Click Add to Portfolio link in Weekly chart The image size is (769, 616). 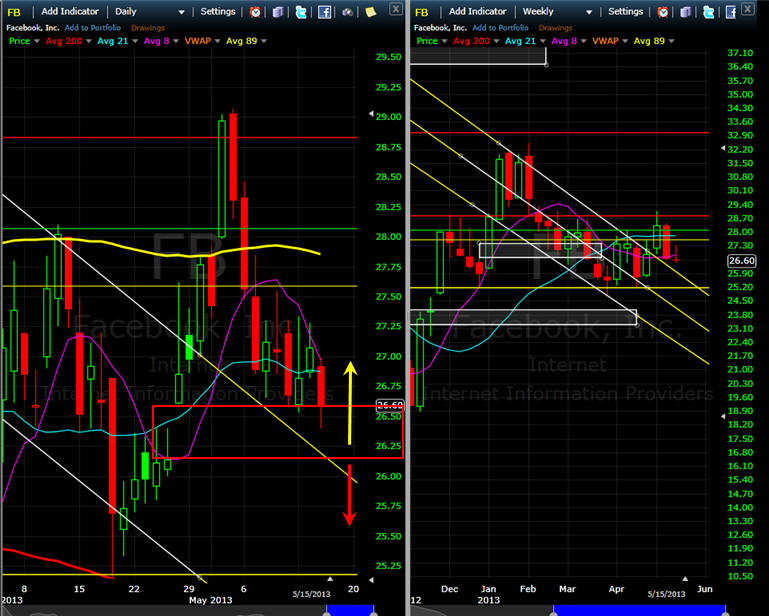(500, 28)
